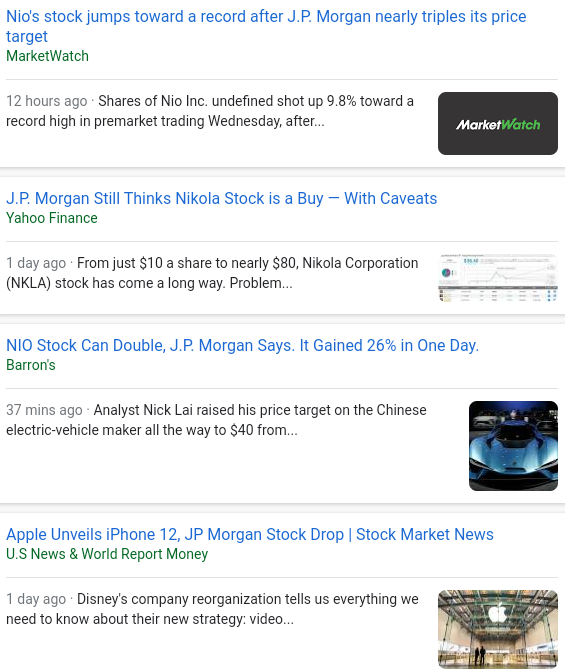Screen dimensions: 565x672
Task: Click the Disney reorganization snippet text
Action: point(212,609)
